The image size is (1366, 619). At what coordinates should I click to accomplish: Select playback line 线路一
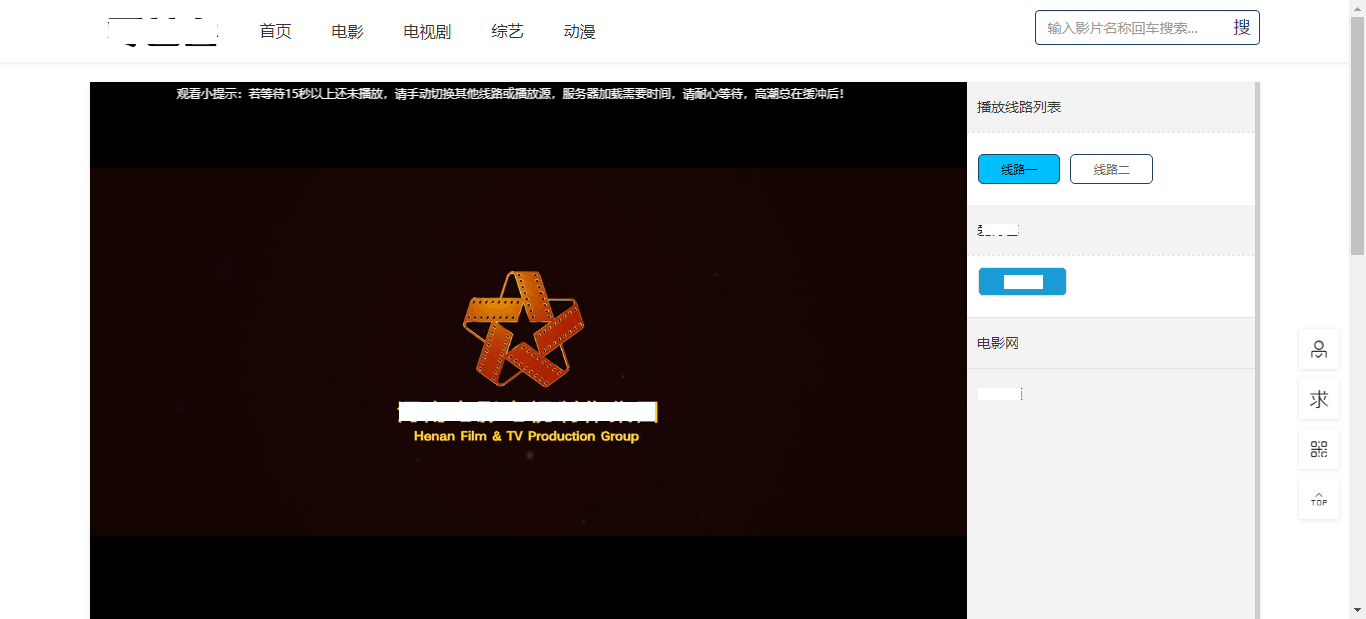[1018, 168]
